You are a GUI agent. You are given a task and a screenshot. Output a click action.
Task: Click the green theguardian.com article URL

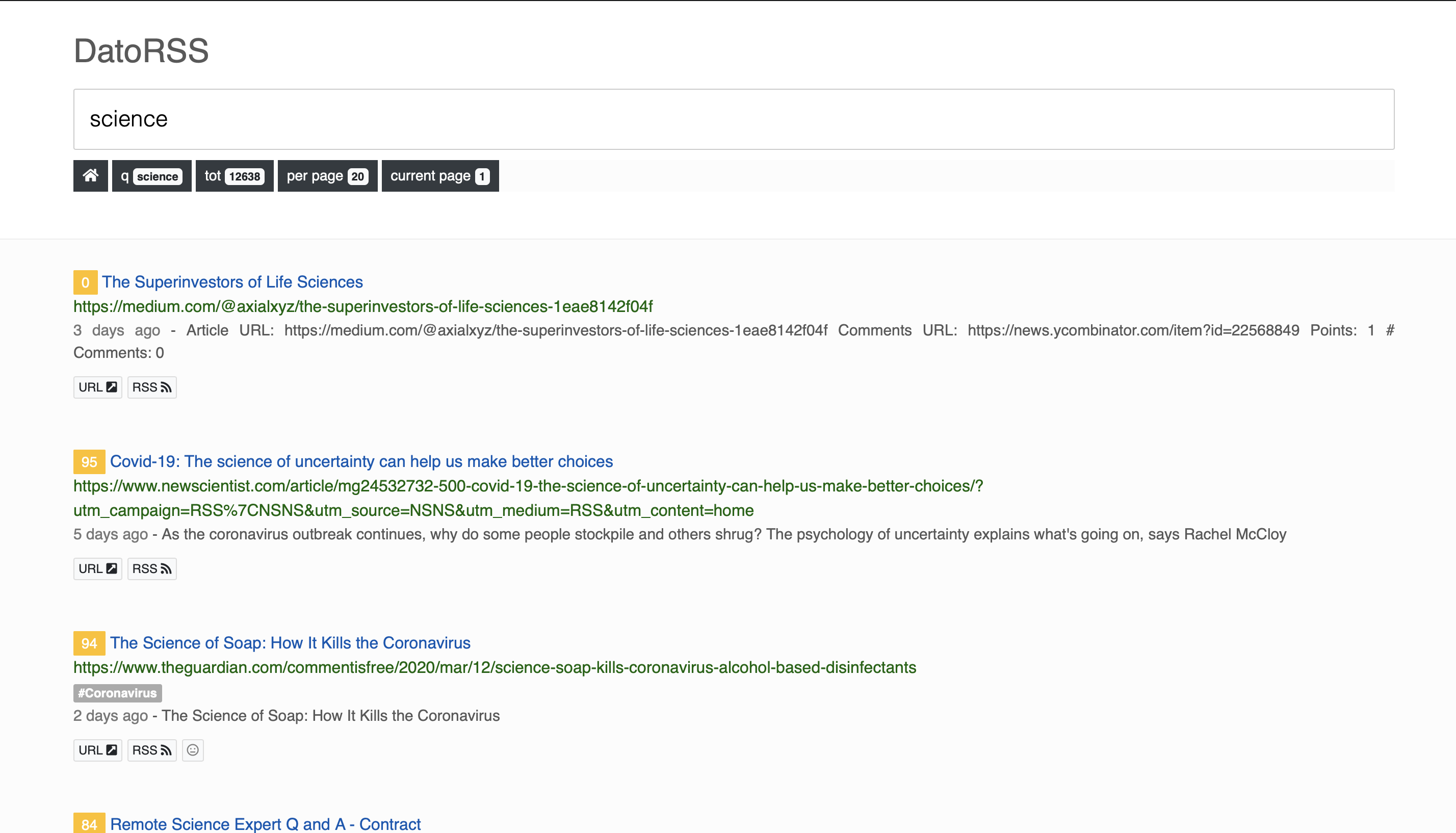(x=495, y=668)
